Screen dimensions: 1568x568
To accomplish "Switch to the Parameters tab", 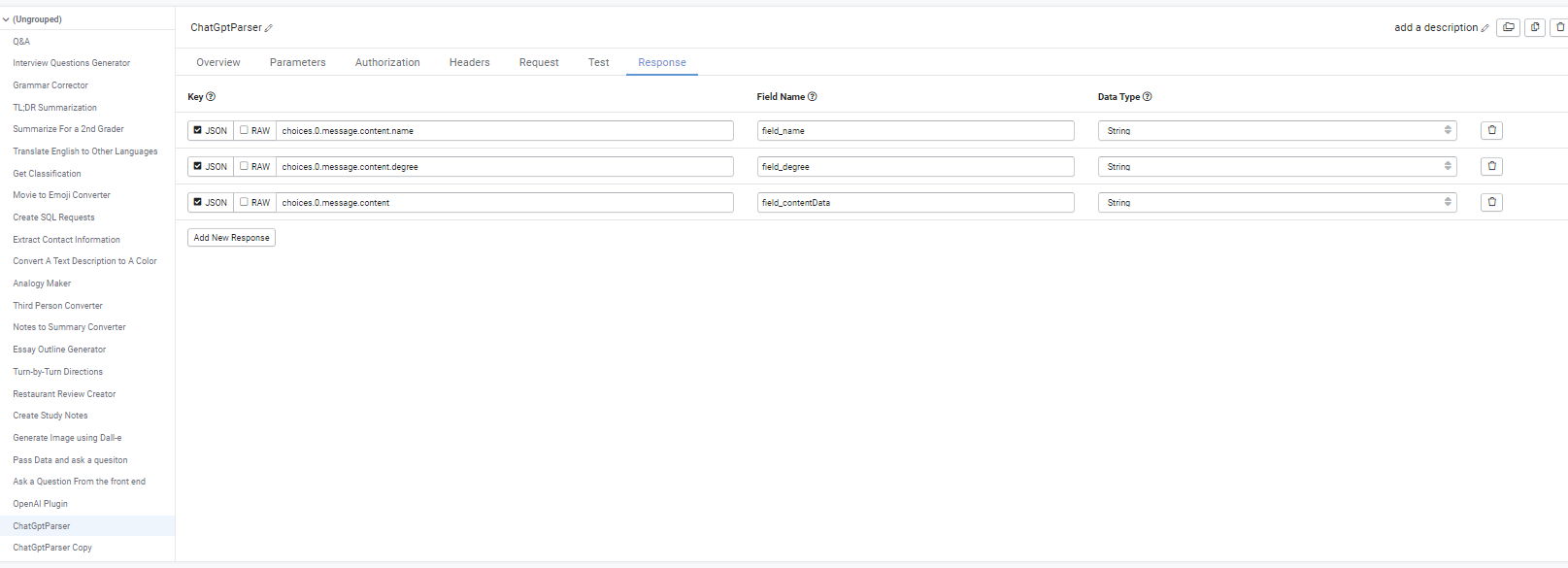I will 298,62.
